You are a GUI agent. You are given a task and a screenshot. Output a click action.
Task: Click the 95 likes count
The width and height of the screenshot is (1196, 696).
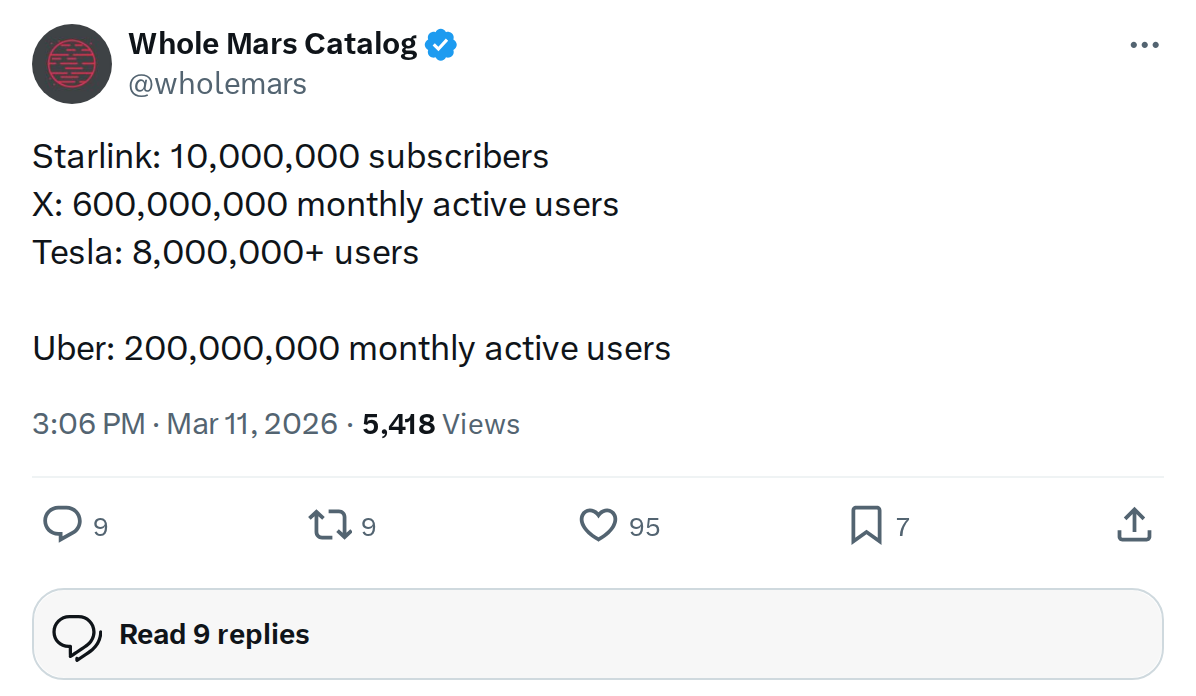coord(646,526)
